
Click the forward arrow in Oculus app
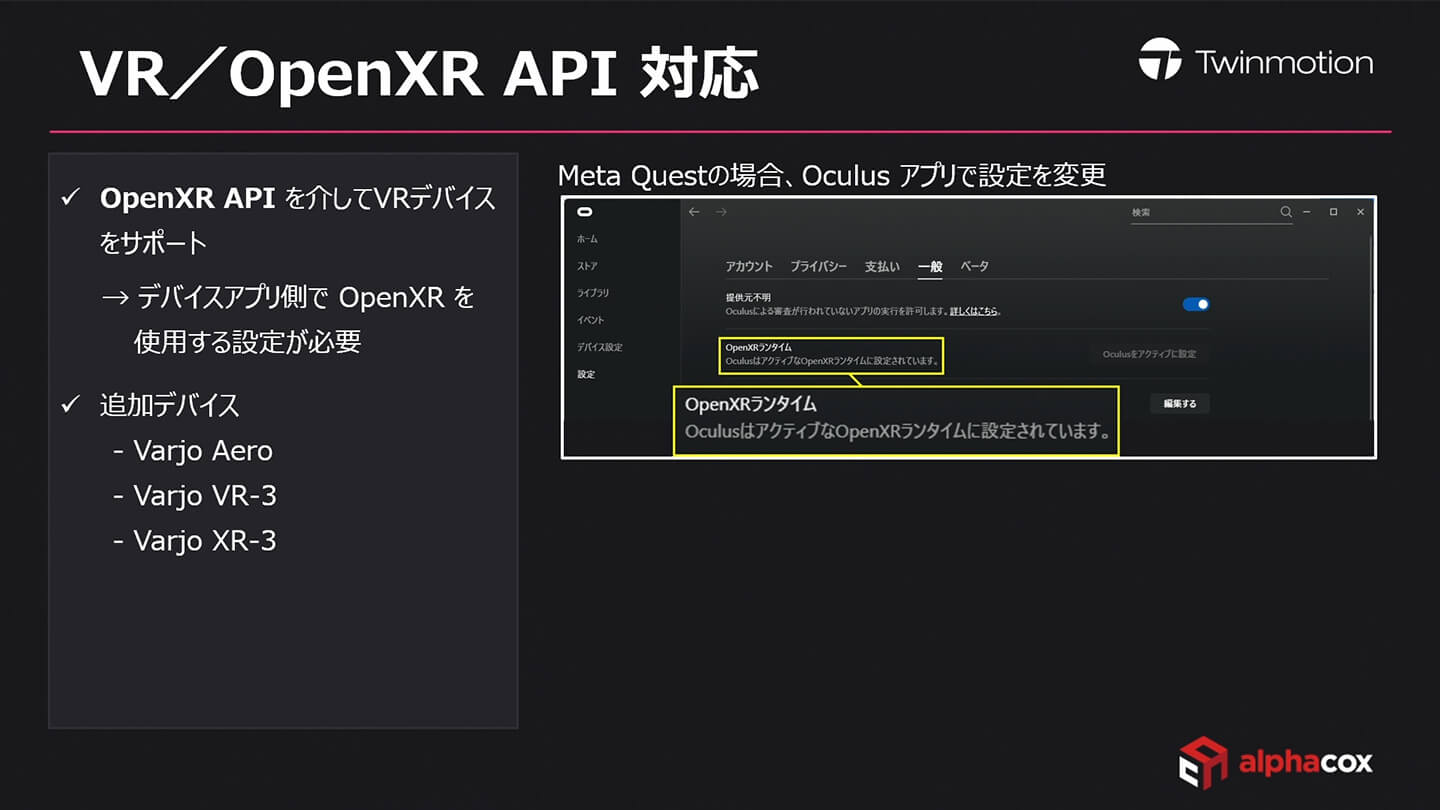click(721, 212)
